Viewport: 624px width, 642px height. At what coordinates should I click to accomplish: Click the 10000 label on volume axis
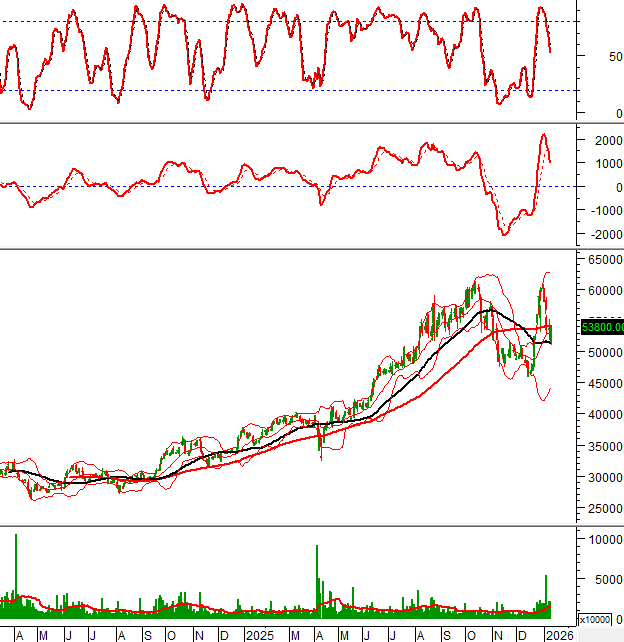pos(602,539)
